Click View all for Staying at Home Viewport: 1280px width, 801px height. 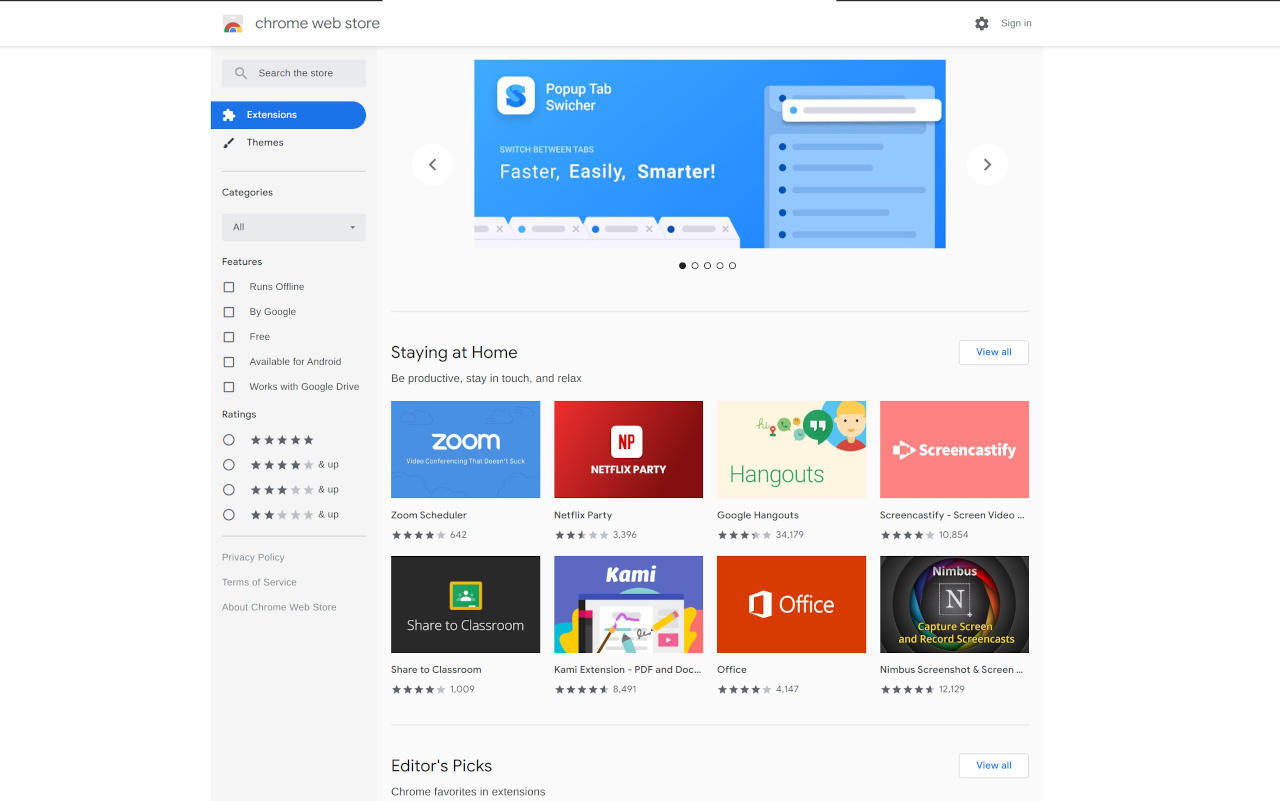(x=994, y=352)
